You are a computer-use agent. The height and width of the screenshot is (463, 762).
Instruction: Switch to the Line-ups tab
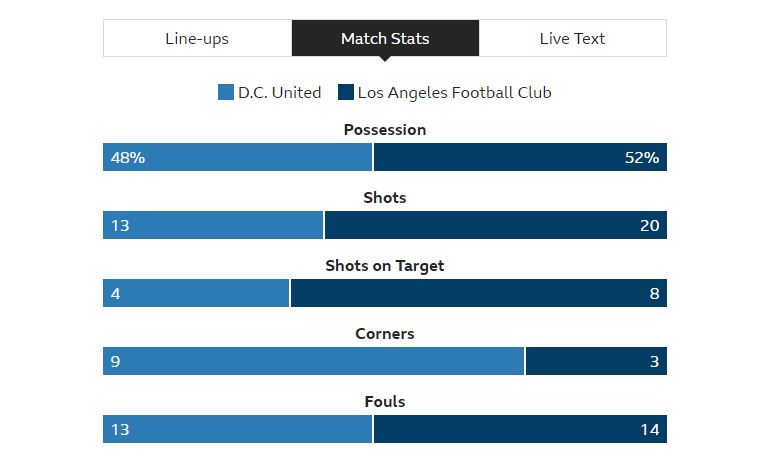[197, 38]
